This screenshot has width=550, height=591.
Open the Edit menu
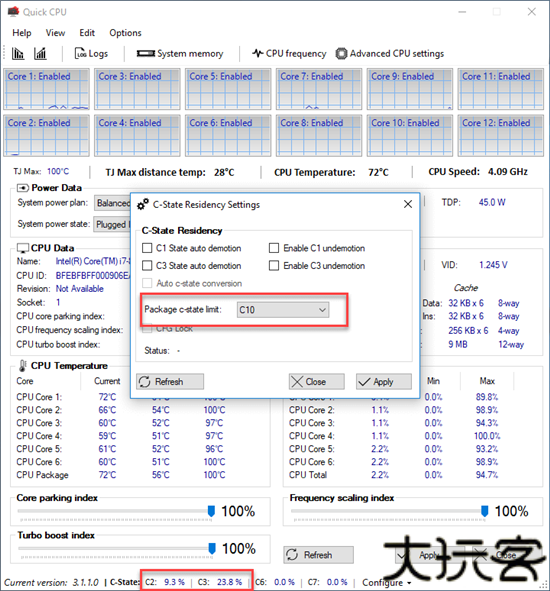(87, 33)
